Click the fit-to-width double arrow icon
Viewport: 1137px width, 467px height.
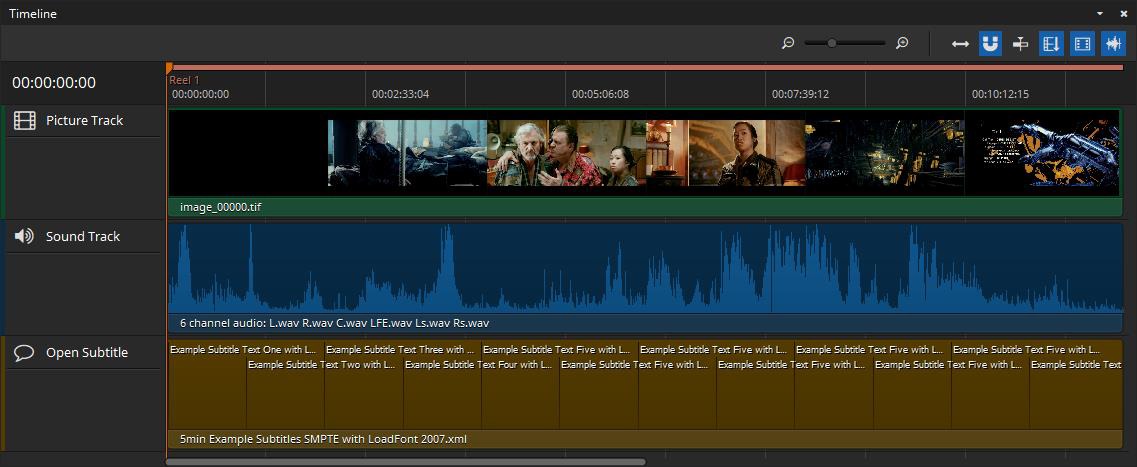pyautogui.click(x=960, y=43)
